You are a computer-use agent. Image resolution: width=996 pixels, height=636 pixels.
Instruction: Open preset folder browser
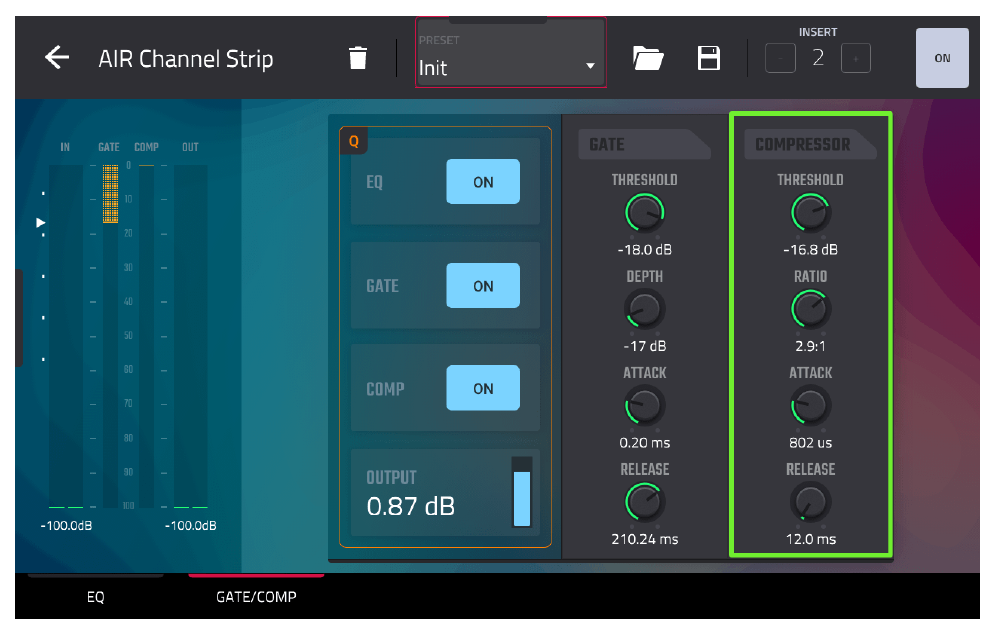click(x=648, y=58)
